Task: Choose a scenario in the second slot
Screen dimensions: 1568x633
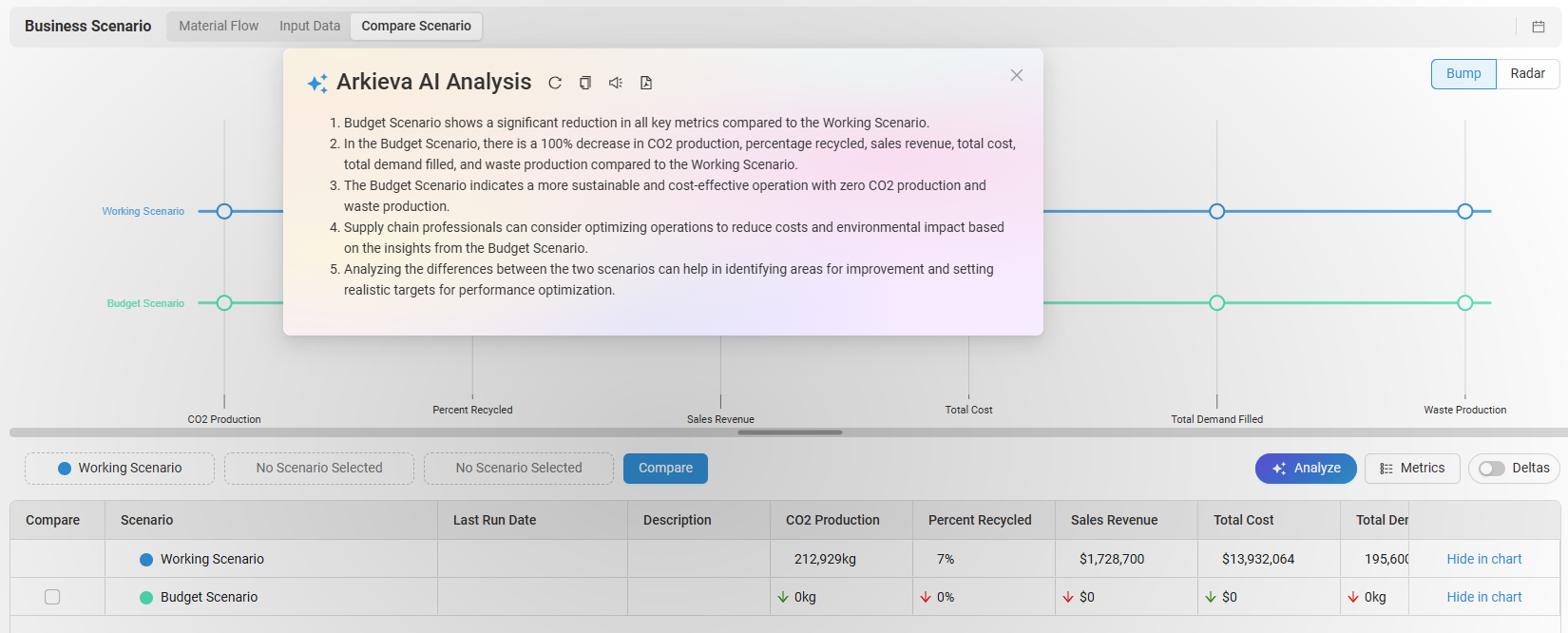Action: coord(319,469)
